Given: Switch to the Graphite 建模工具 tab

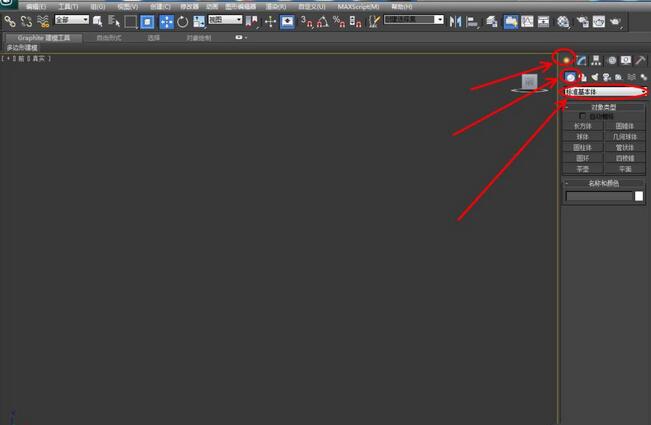Looking at the screenshot, I should coord(45,37).
